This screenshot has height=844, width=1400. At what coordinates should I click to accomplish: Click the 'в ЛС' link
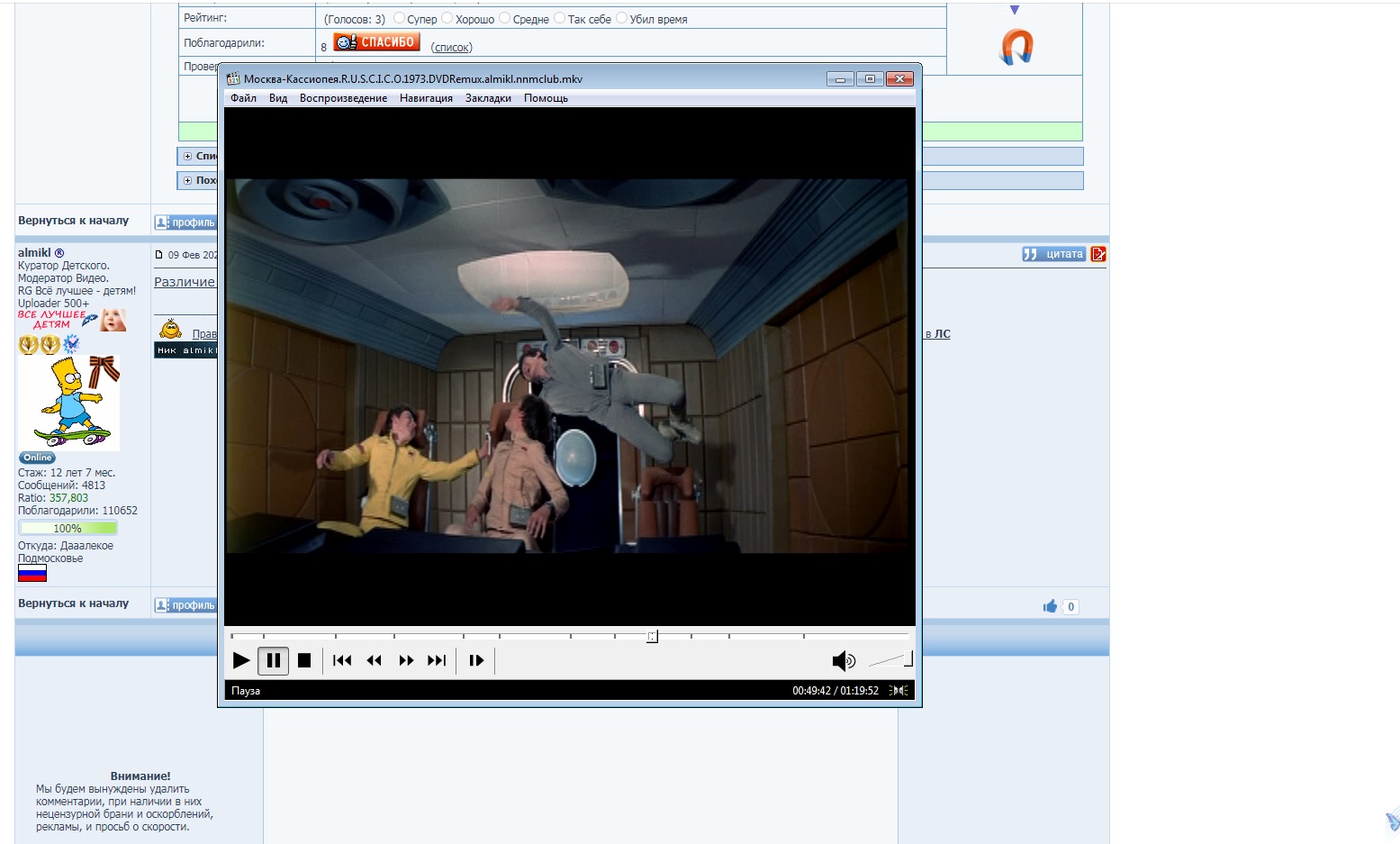tap(937, 333)
